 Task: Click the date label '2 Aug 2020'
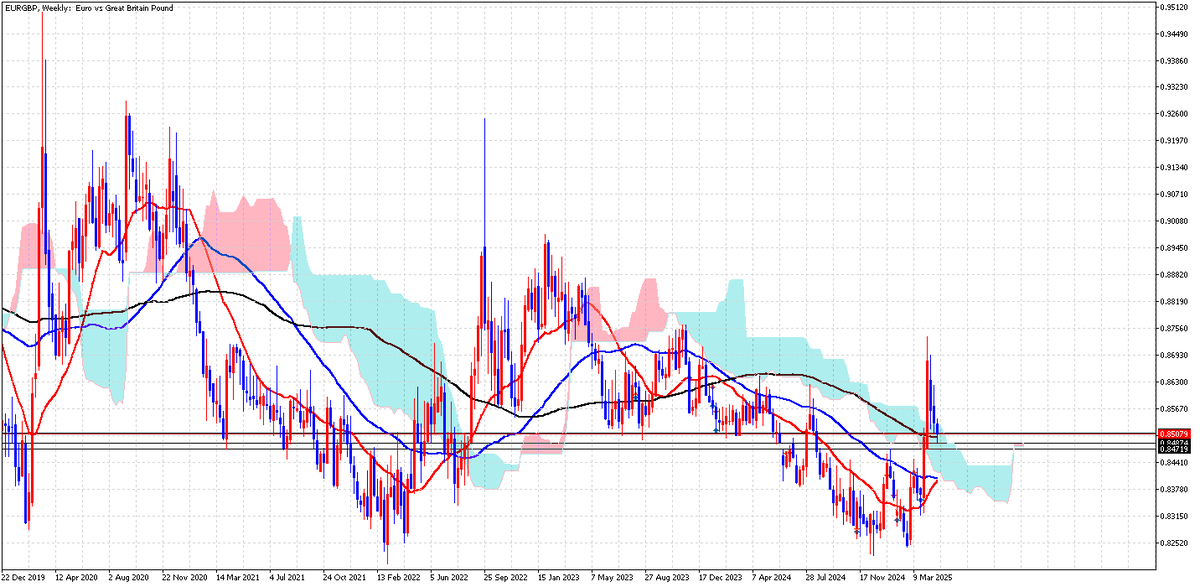coord(129,578)
